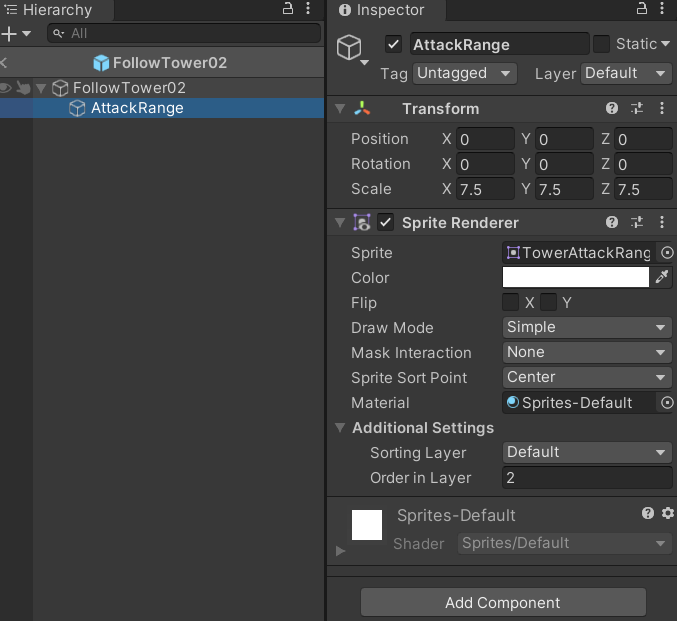Click the eyedropper icon next to Color
Viewport: 677px width, 621px height.
[662, 278]
